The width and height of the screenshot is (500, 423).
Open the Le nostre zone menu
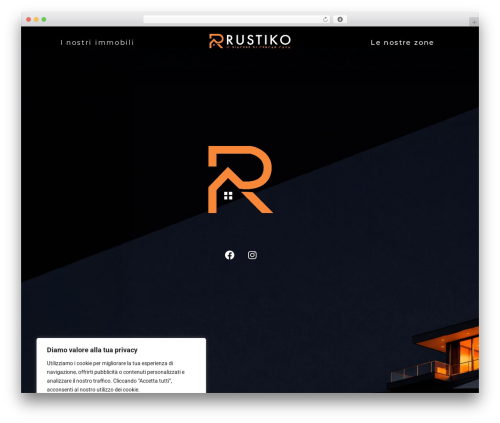[402, 42]
